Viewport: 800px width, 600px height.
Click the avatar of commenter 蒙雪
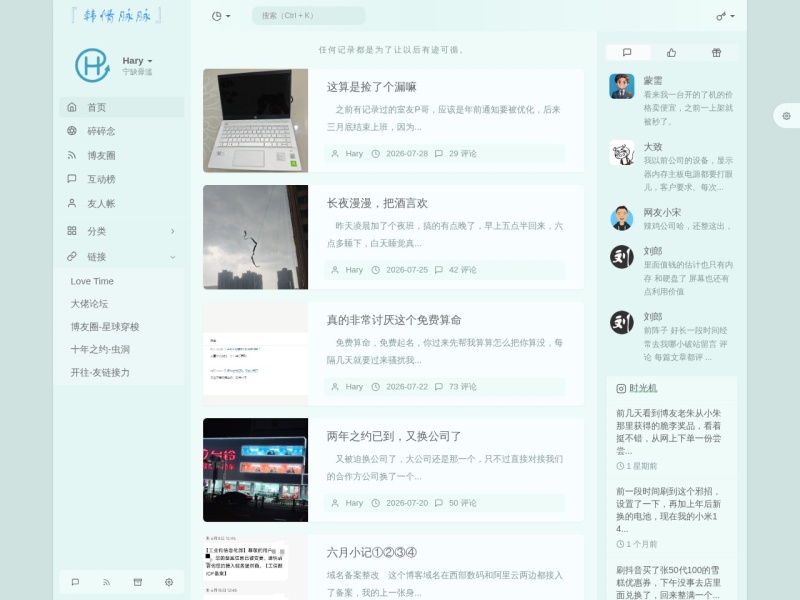[x=622, y=86]
